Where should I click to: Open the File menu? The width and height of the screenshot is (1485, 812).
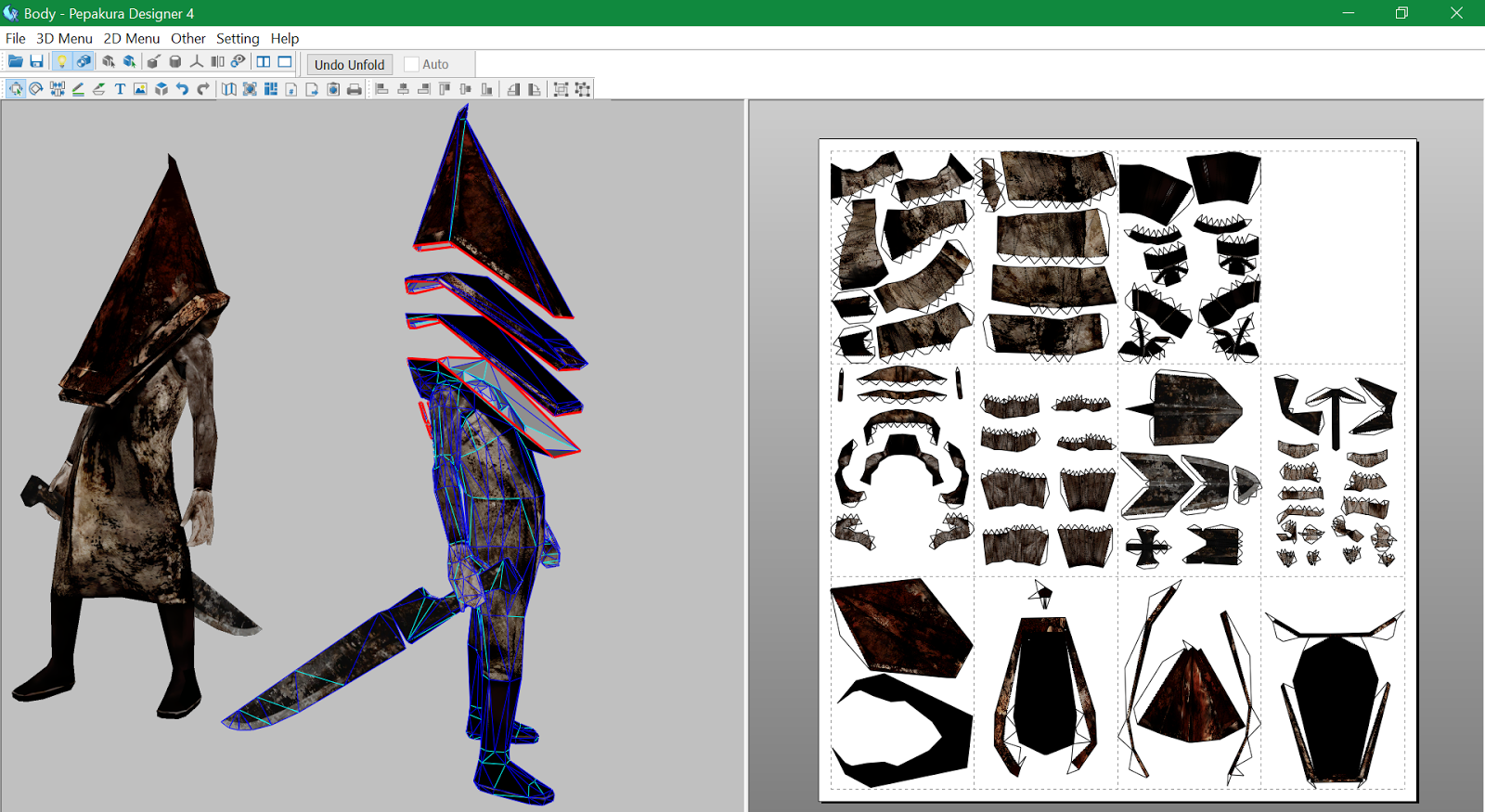click(x=16, y=39)
